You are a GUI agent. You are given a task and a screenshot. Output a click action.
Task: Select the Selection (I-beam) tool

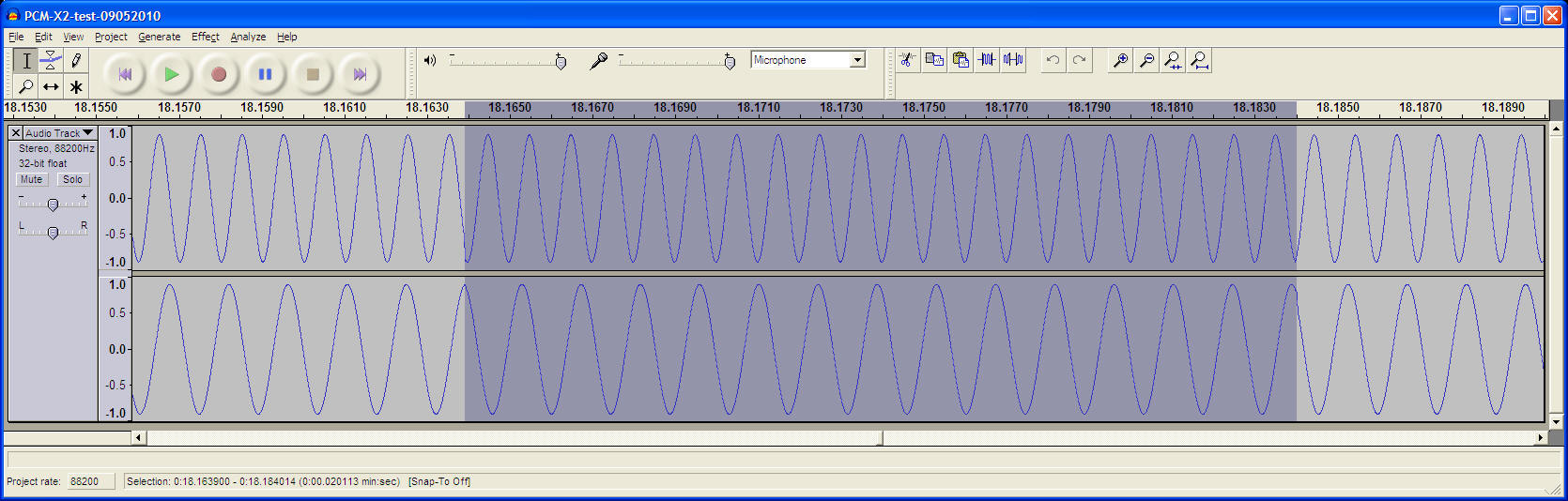coord(26,61)
